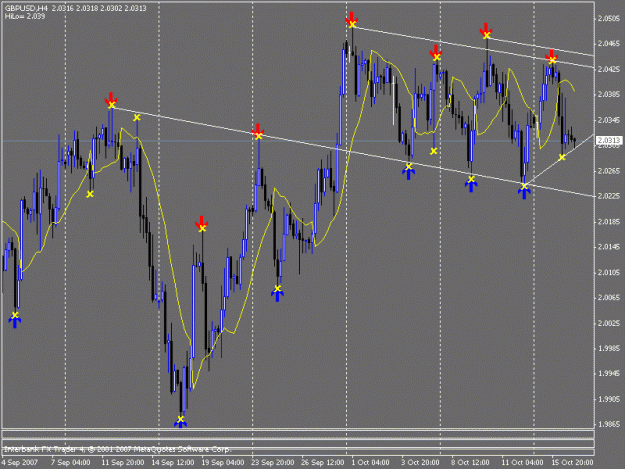Viewport: 625px width, 469px height.
Task: Select the blue up arrow above 4 Sep 2007
Action: (15, 321)
